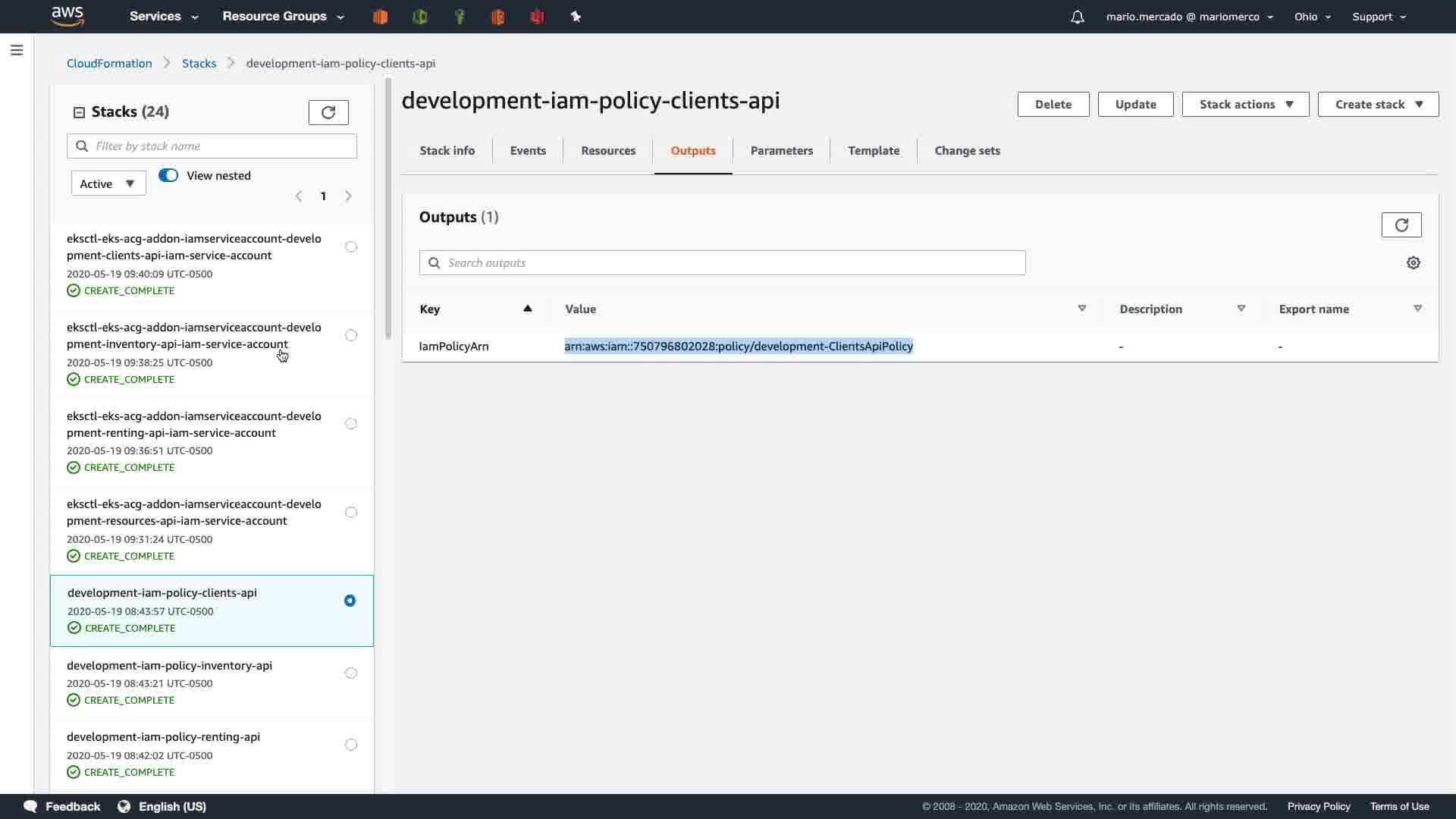Select the development-iam-policy-renting-api stack radio button
The width and height of the screenshot is (1456, 819).
click(x=350, y=745)
